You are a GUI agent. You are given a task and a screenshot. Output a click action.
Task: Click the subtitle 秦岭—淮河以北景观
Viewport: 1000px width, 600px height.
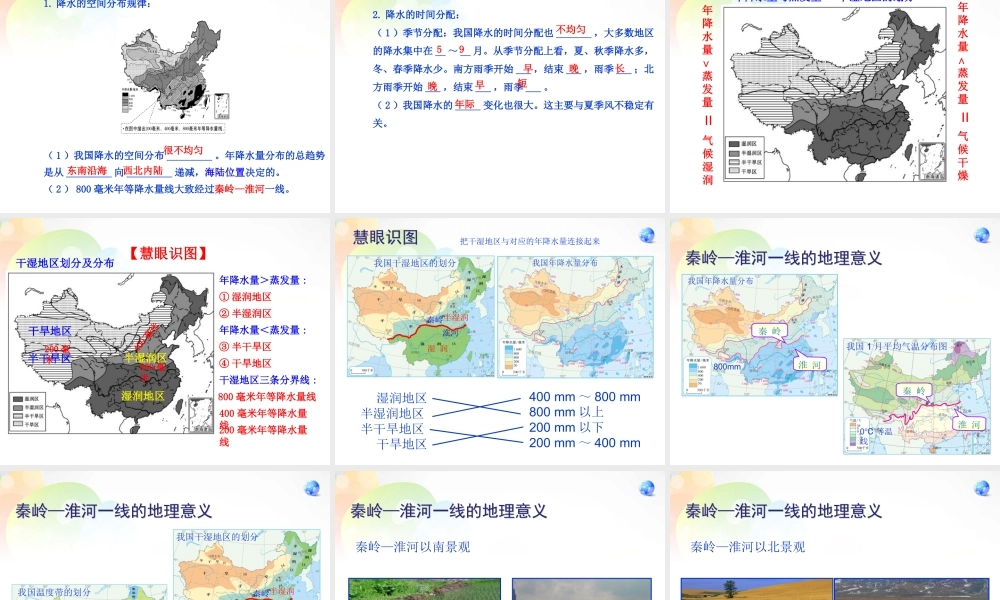tap(747, 546)
